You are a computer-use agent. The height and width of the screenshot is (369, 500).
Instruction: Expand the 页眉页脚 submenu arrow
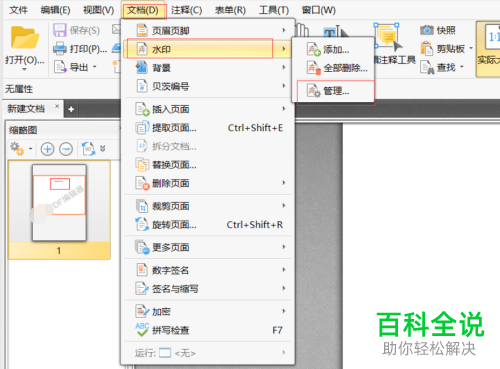(x=284, y=30)
